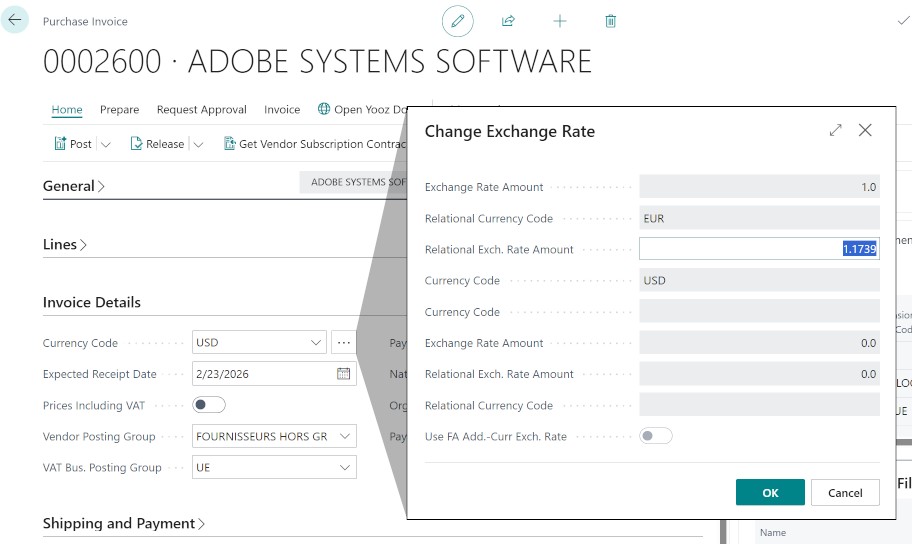Screen dimensions: 912x544
Task: Click the OK button
Action: coord(770,492)
